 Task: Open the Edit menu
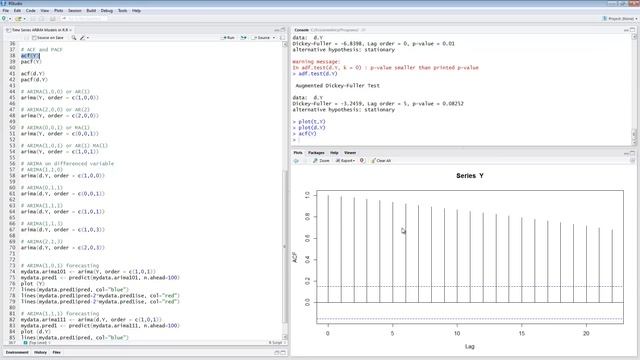[17, 11]
